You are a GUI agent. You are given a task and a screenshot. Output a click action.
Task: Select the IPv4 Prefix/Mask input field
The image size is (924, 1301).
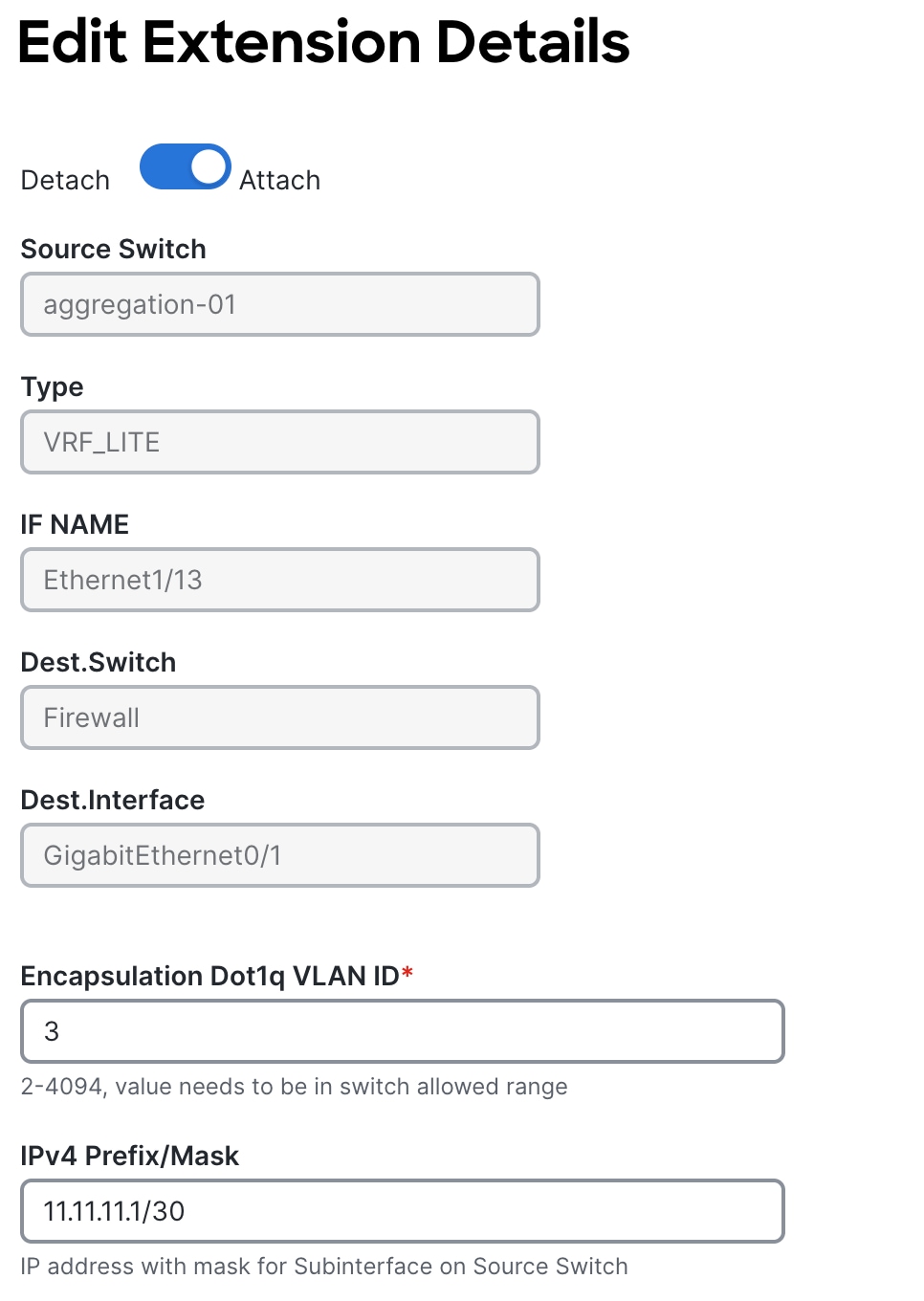(x=402, y=1211)
